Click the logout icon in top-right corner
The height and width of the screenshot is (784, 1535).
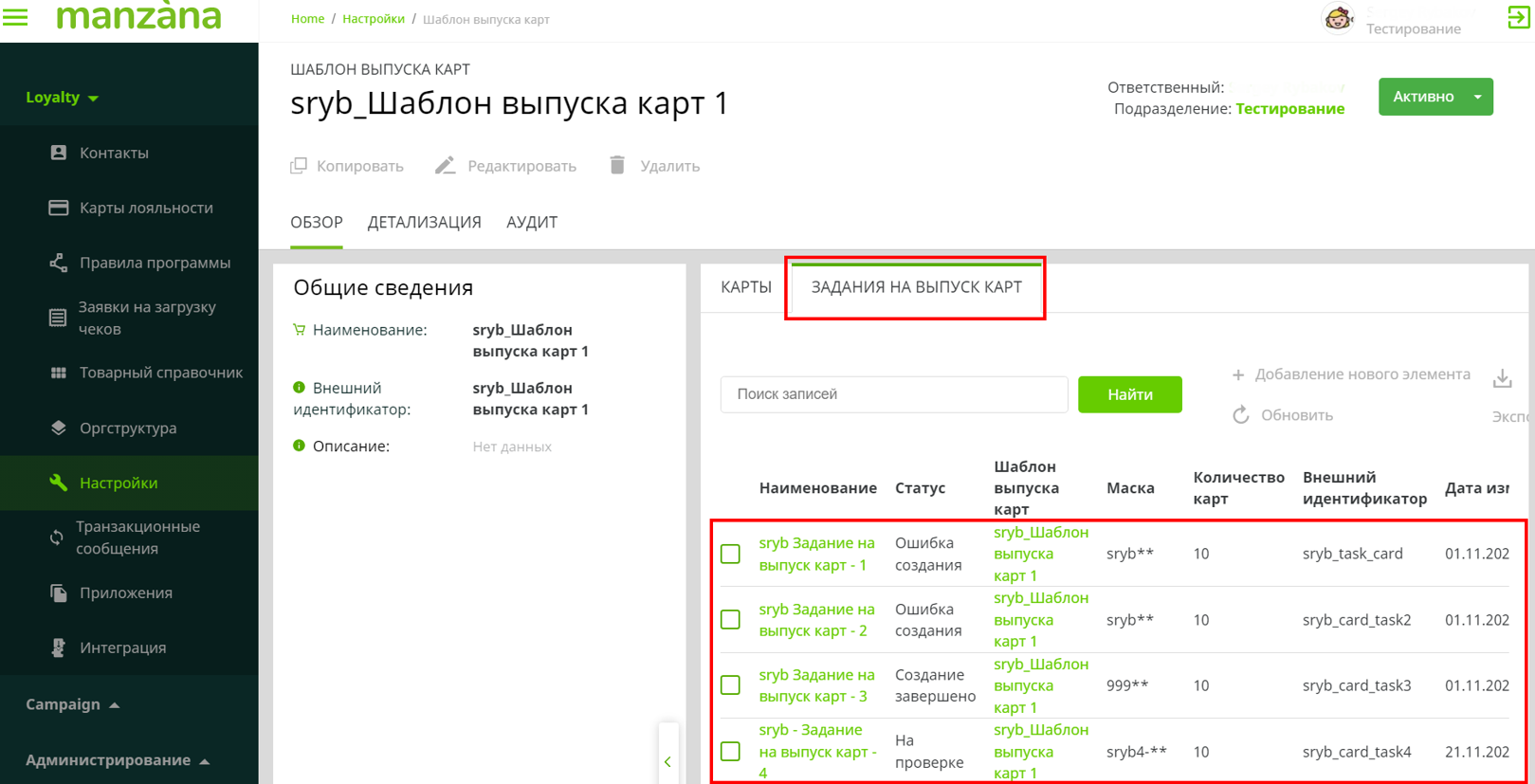point(1518,17)
